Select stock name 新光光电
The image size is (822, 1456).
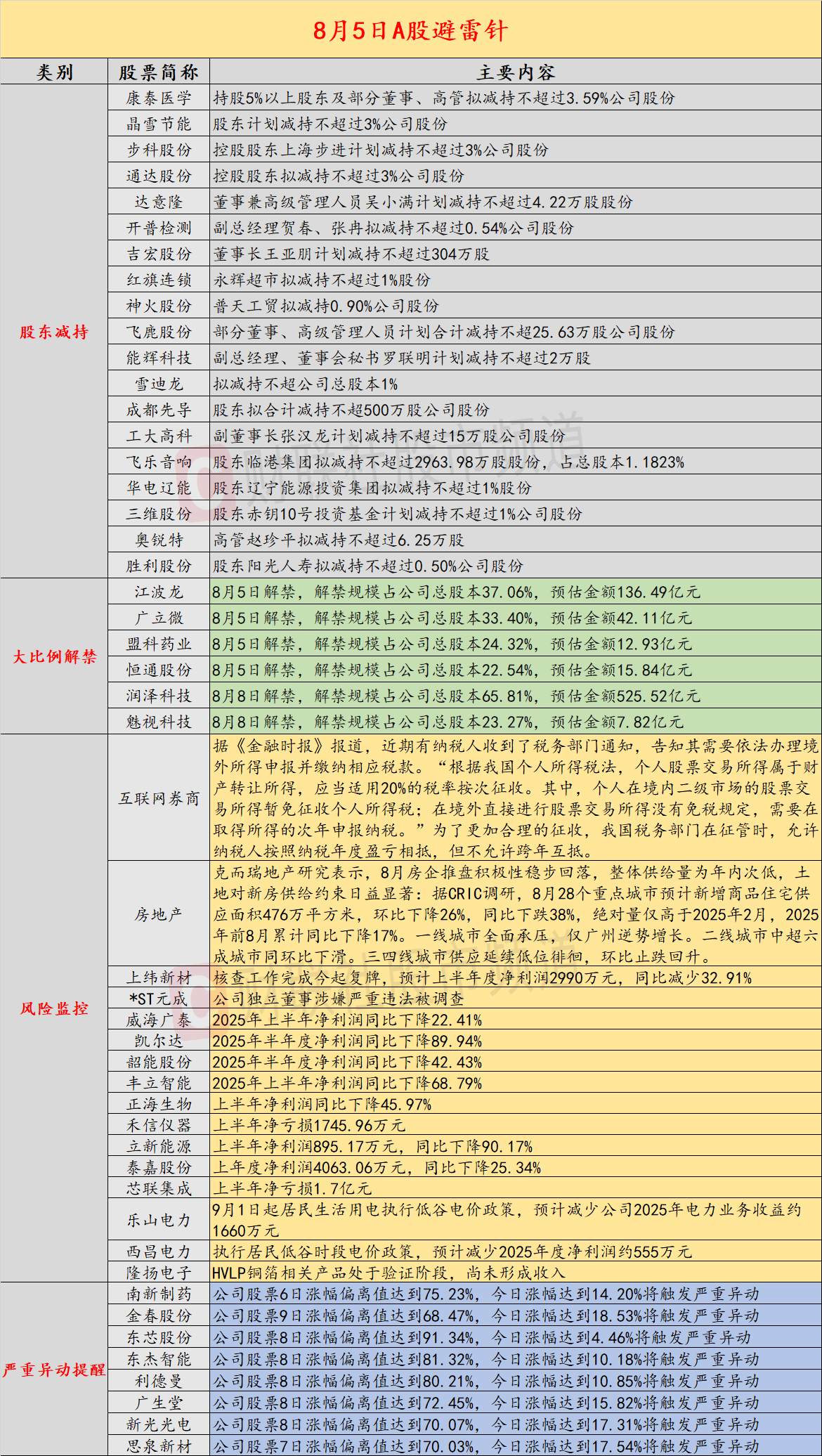159,1424
